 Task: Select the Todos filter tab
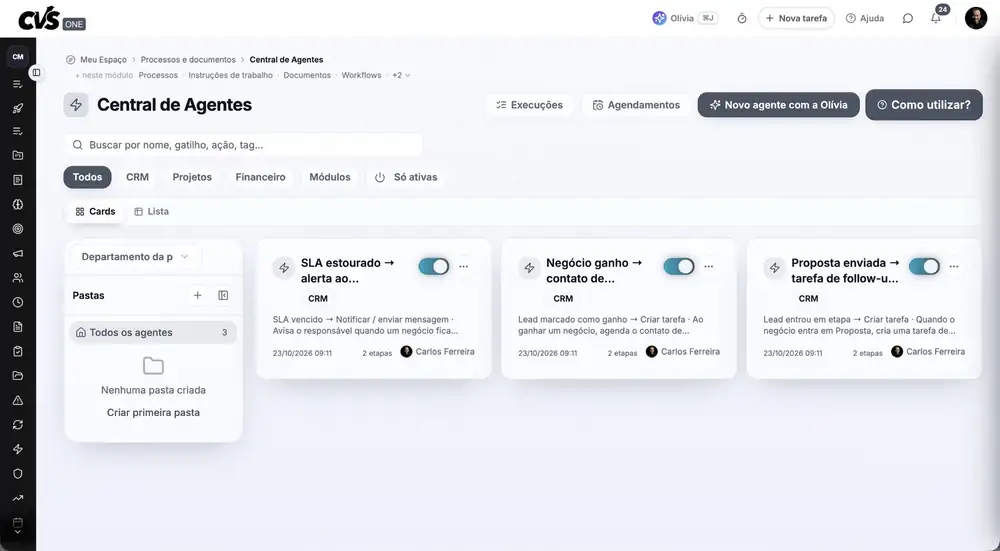coord(87,177)
